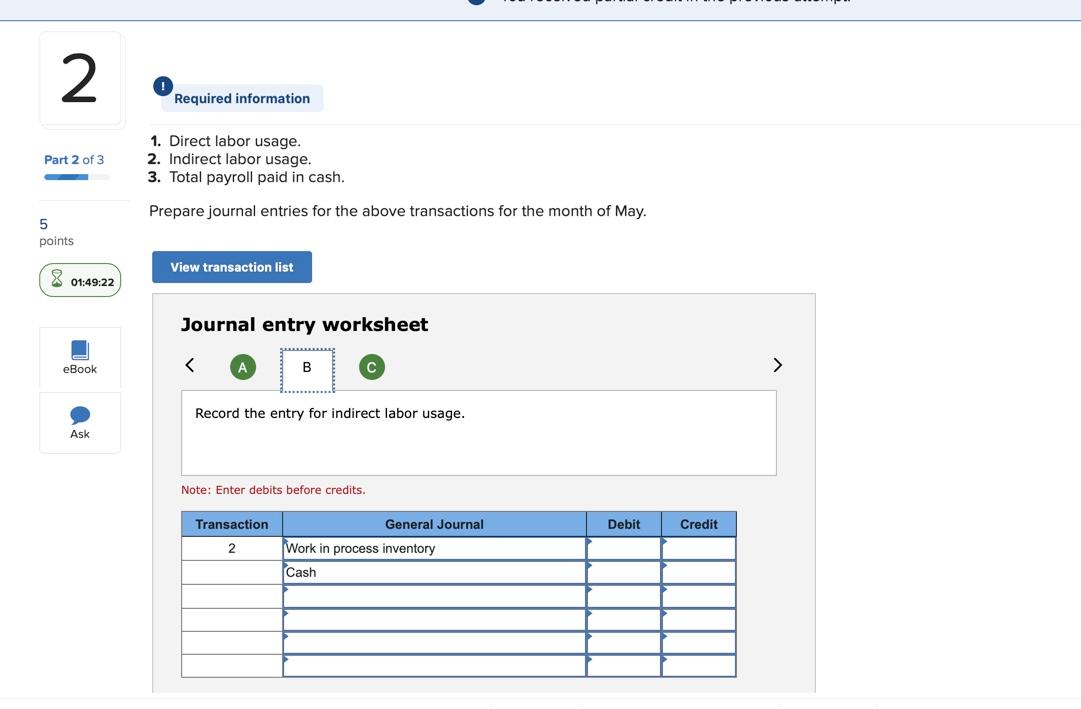Click the Work in process inventory Debit field

623,548
